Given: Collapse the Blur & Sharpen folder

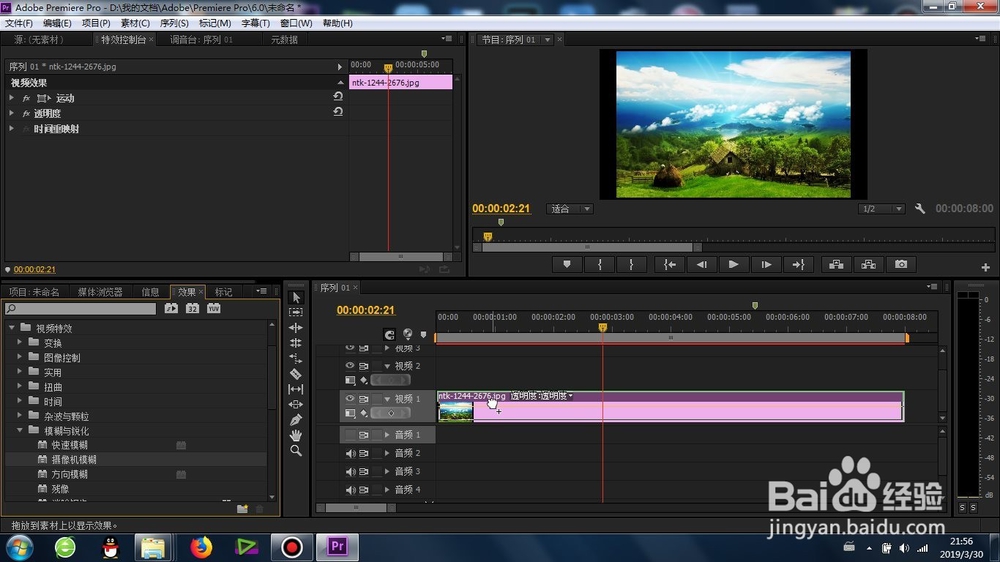Looking at the screenshot, I should point(20,430).
